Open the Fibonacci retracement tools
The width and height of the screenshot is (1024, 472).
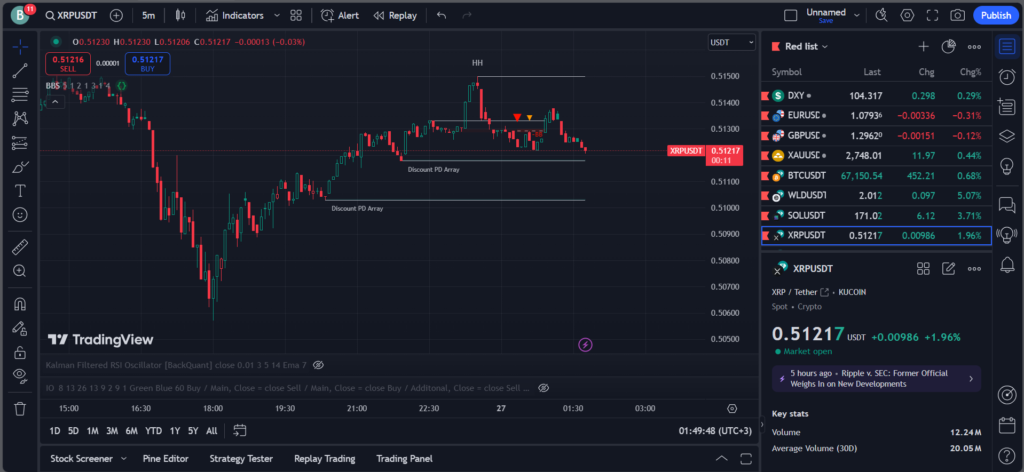click(x=20, y=95)
